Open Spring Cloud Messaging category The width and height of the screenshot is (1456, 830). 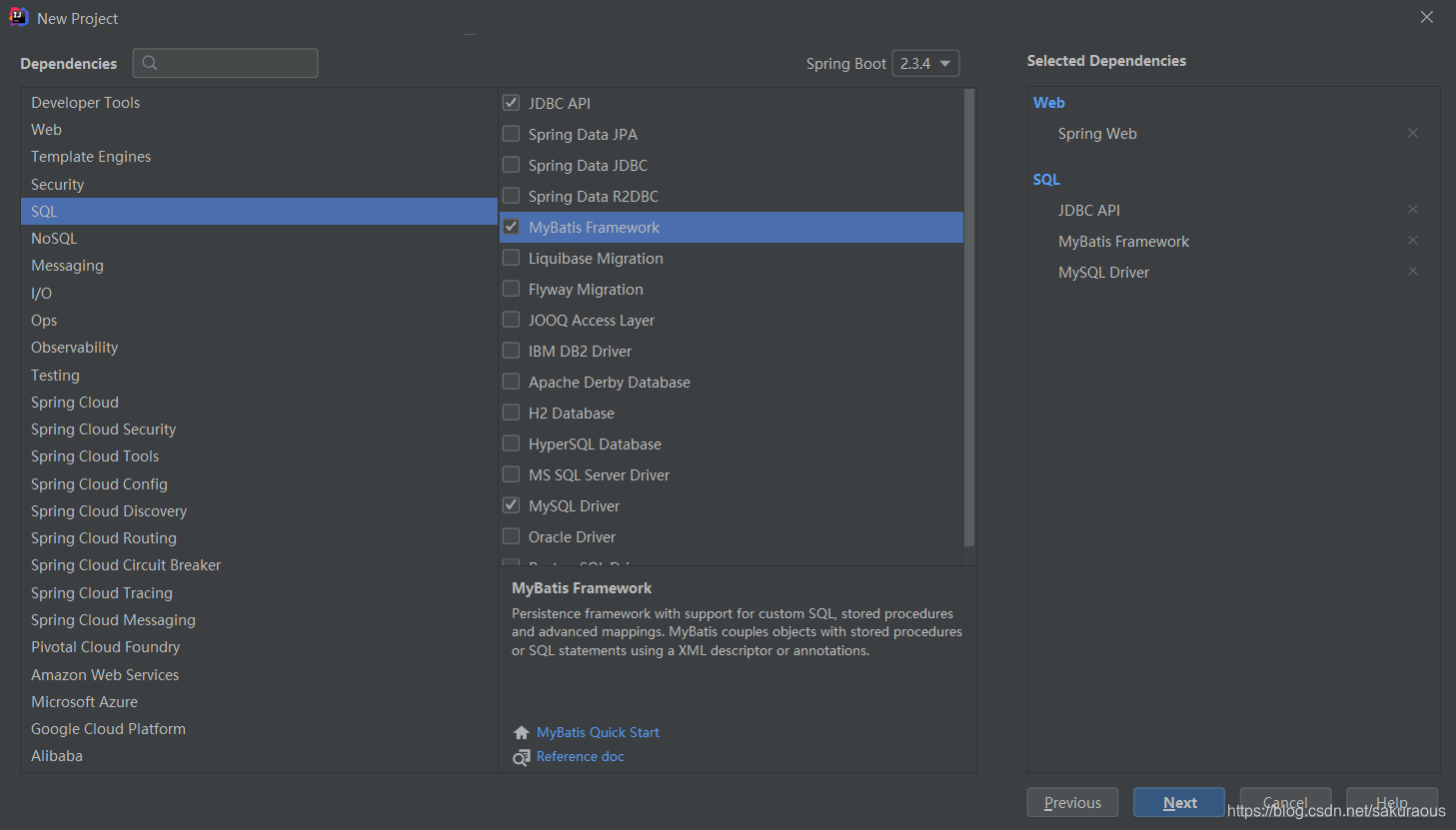tap(259, 620)
